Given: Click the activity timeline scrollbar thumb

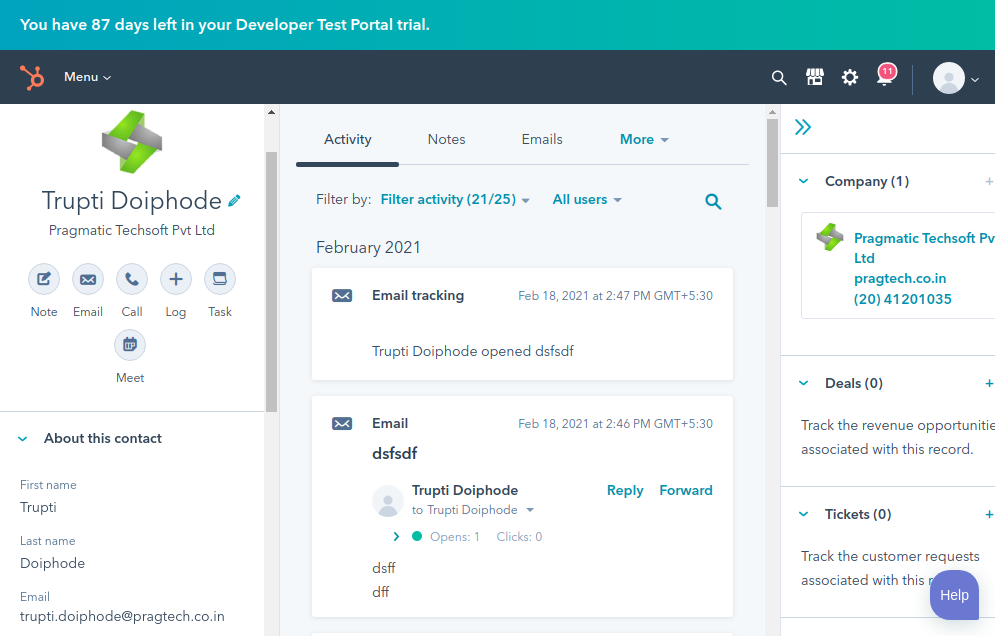Looking at the screenshot, I should pyautogui.click(x=772, y=162).
